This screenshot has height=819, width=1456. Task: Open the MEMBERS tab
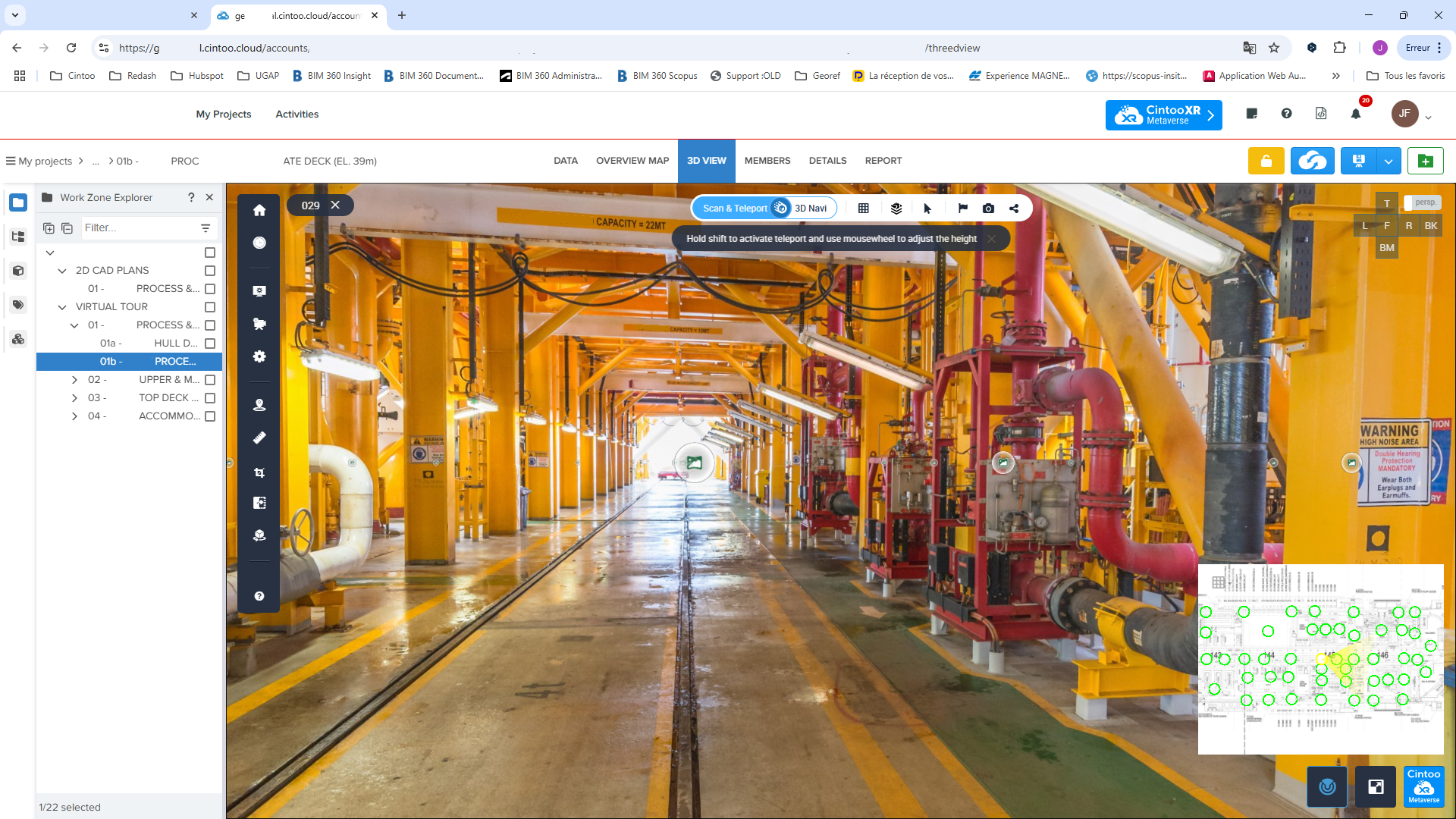767,161
